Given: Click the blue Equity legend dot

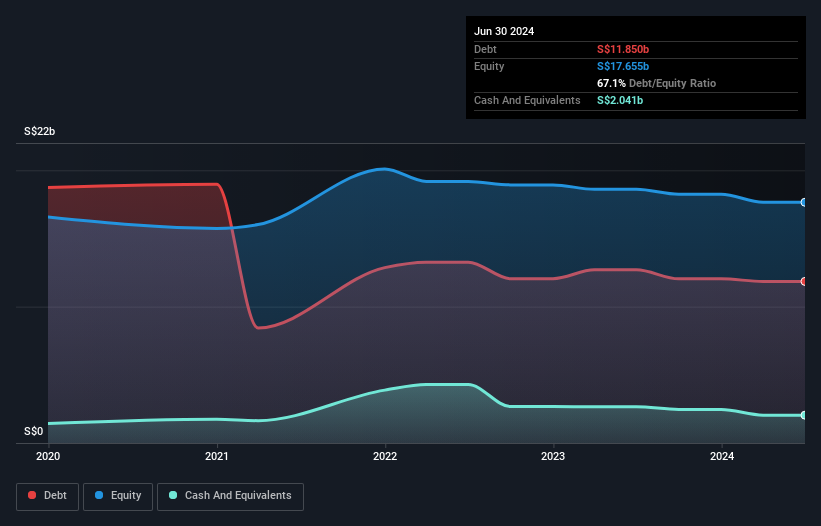Looking at the screenshot, I should click(x=99, y=495).
